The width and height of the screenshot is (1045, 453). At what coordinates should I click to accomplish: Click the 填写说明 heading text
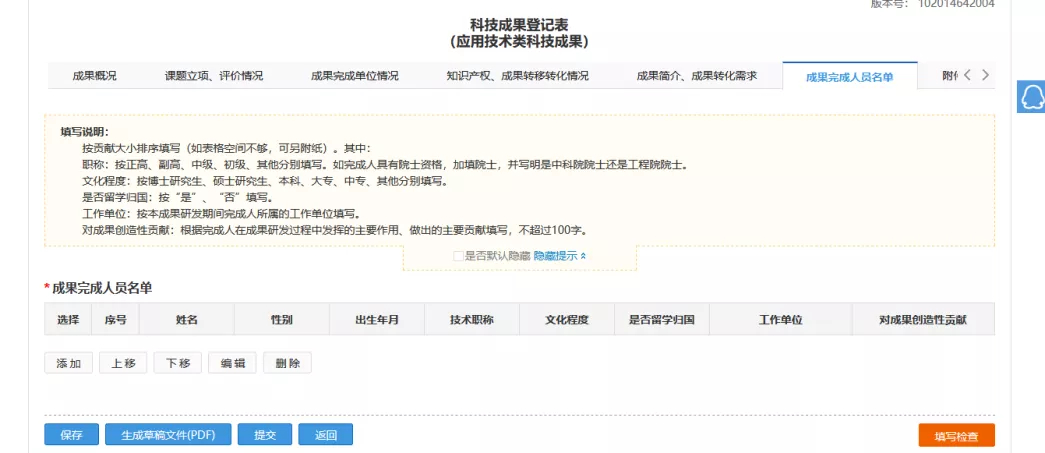84,131
